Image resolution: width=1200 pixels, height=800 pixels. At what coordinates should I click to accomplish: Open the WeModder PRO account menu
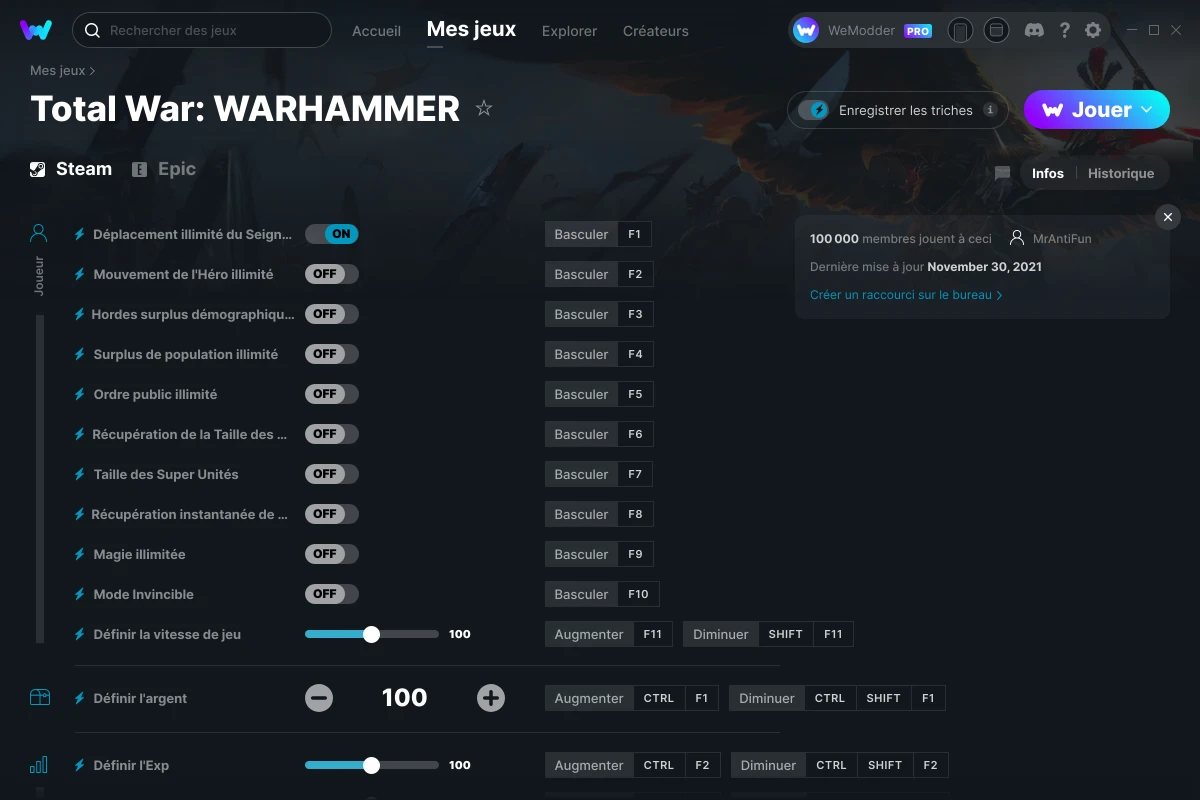click(862, 30)
